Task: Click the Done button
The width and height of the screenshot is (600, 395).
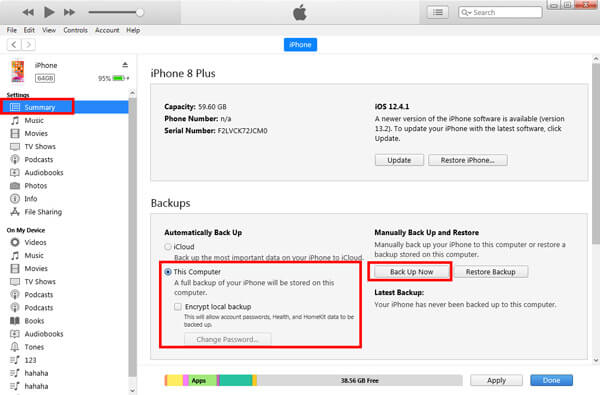Action: pos(551,380)
